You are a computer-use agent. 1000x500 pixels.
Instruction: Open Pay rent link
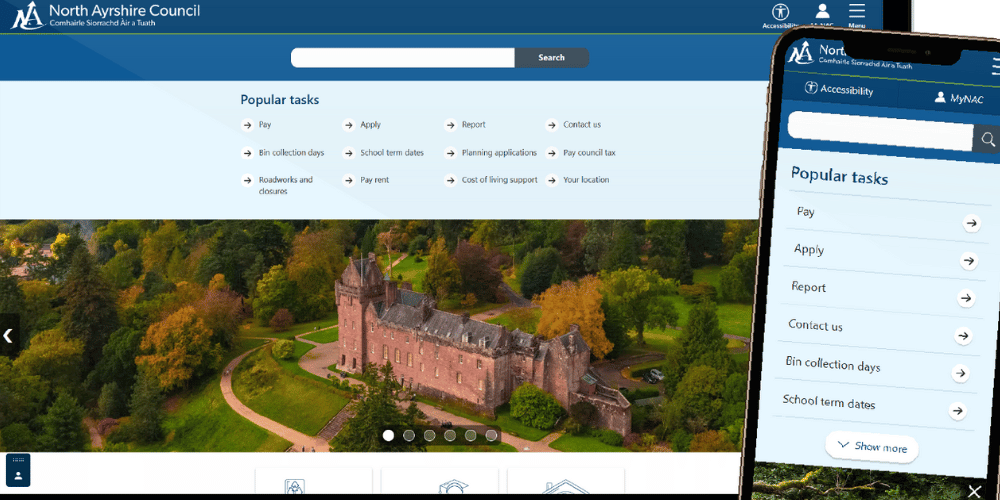374,180
